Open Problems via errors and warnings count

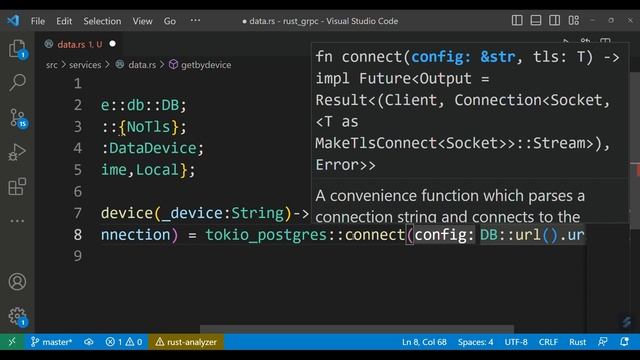click(124, 342)
